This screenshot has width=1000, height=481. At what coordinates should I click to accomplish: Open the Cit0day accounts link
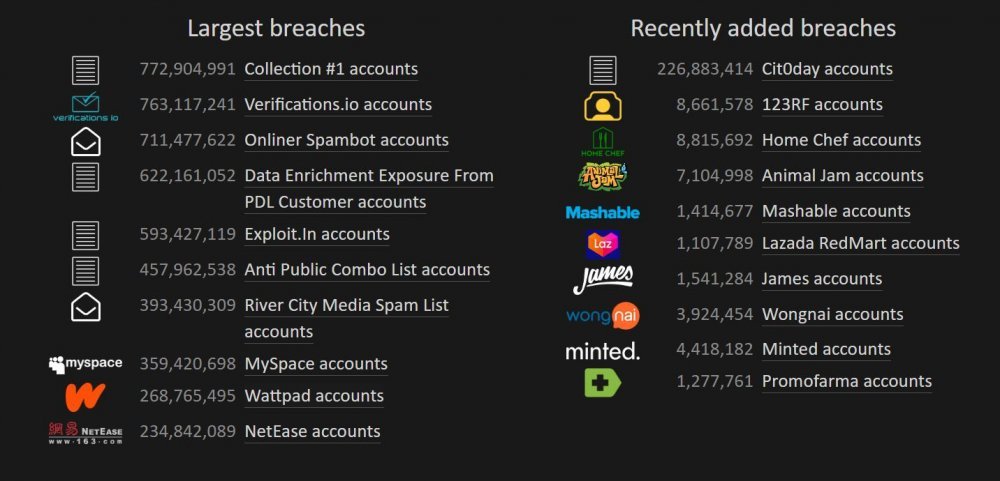[x=827, y=69]
